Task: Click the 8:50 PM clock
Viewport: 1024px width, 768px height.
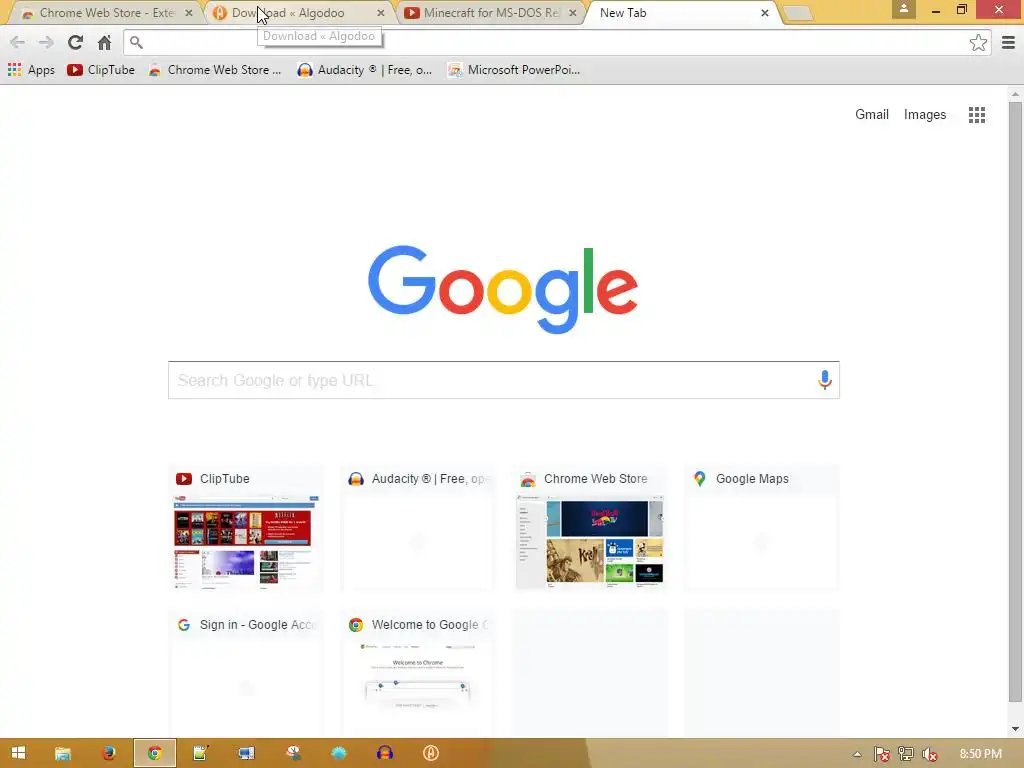Action: pyautogui.click(x=980, y=754)
